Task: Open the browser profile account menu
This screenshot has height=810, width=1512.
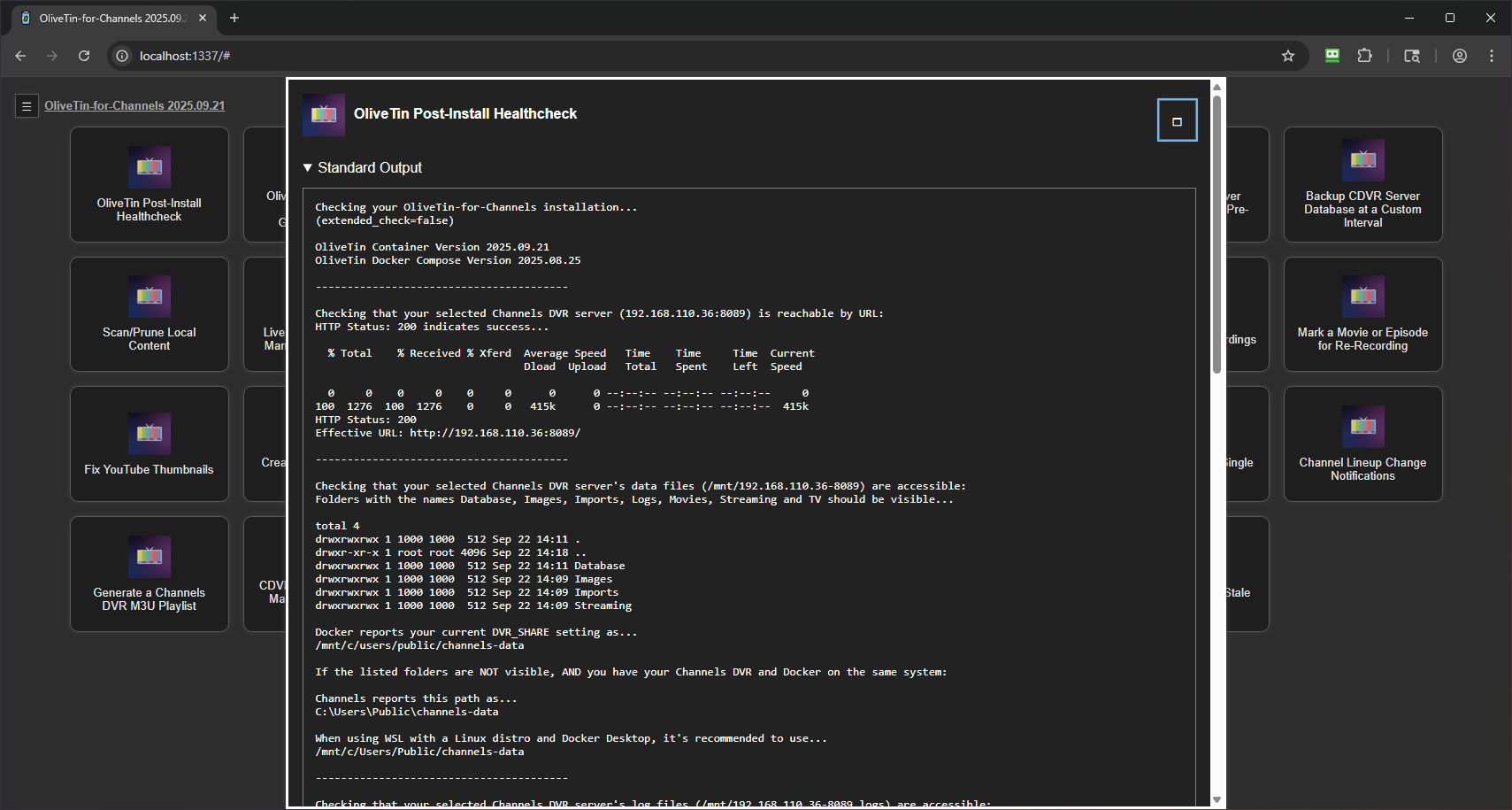Action: point(1459,56)
